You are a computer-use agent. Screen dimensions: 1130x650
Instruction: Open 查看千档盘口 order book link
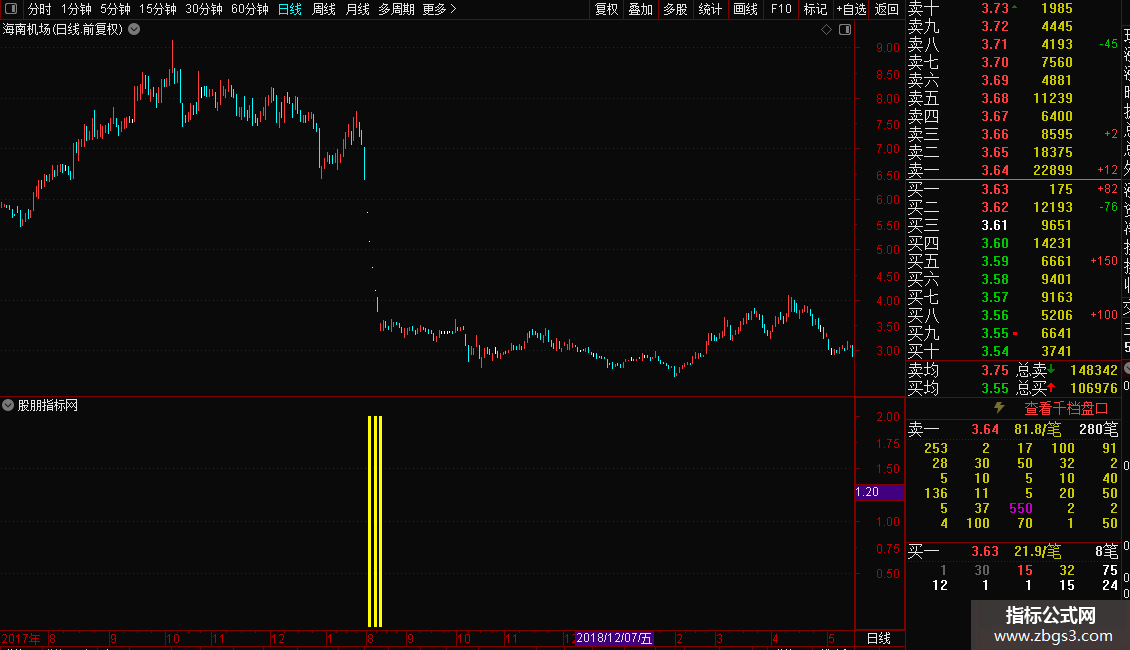click(1066, 409)
